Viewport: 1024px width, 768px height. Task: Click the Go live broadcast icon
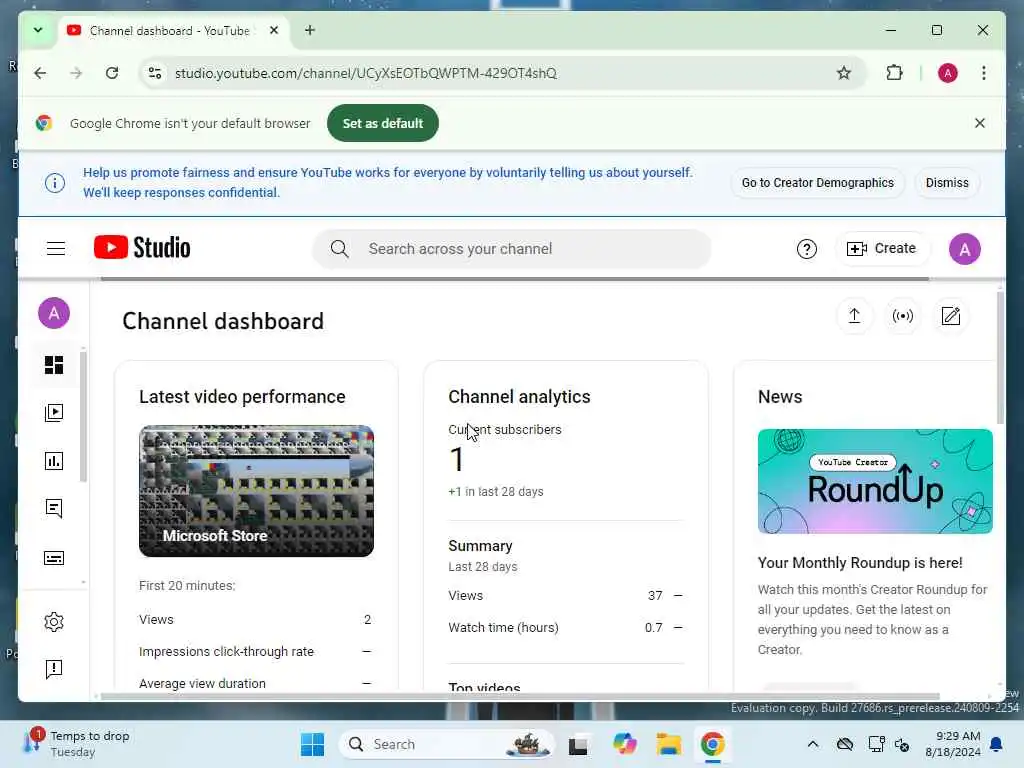coord(903,316)
